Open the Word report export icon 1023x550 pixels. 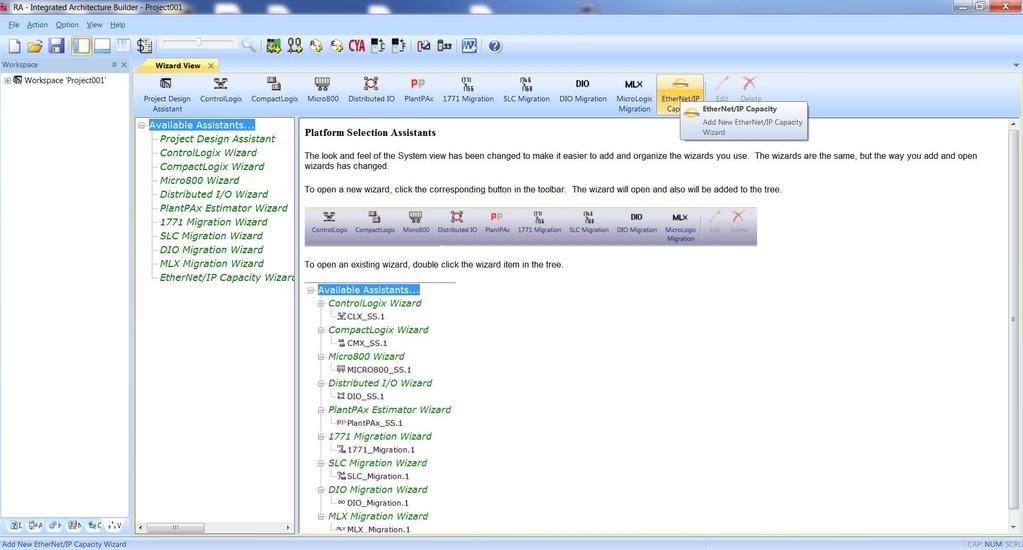coord(469,46)
